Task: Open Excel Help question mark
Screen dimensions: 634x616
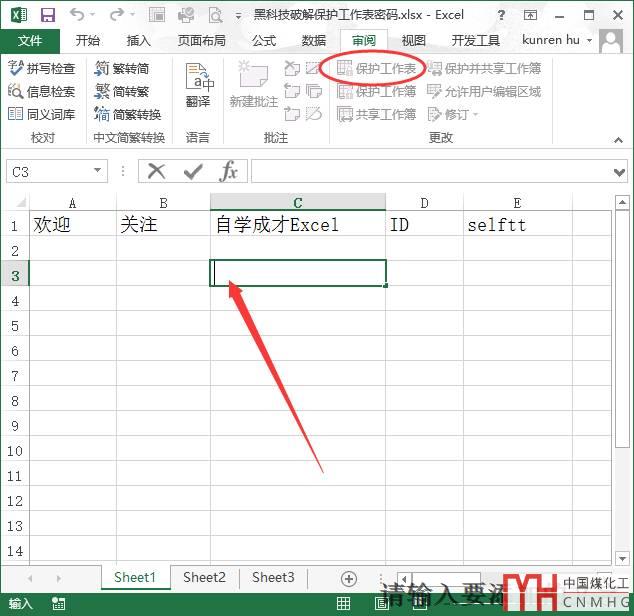Action: click(501, 15)
